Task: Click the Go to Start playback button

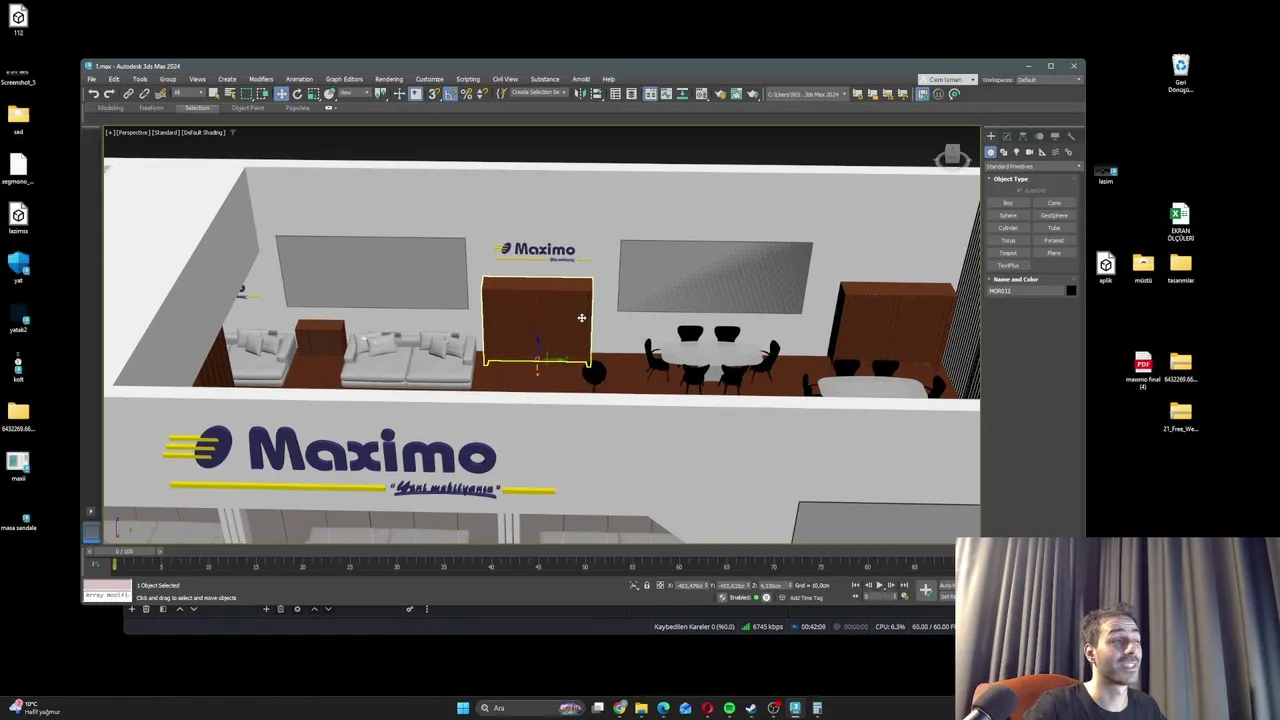Action: click(x=855, y=585)
